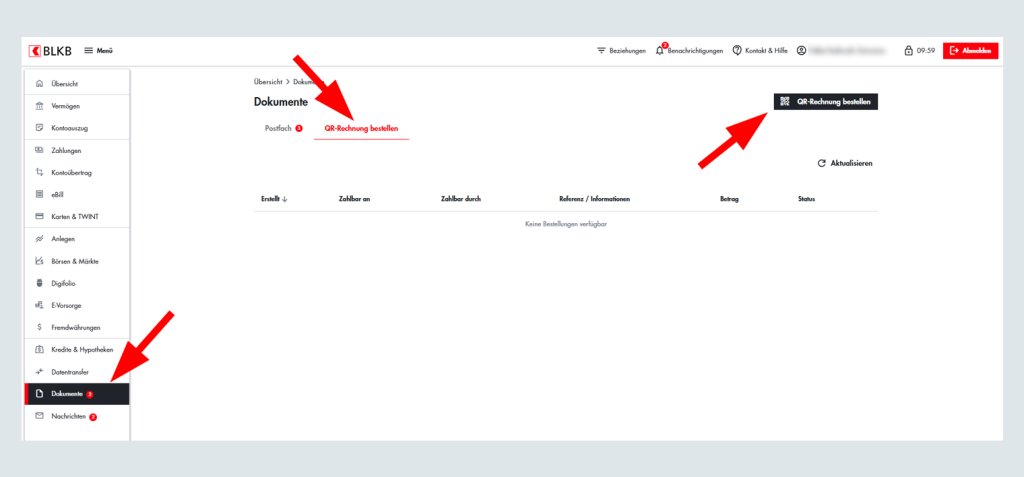This screenshot has width=1024, height=477.
Task: Switch to the Postfach tab
Action: click(x=283, y=128)
